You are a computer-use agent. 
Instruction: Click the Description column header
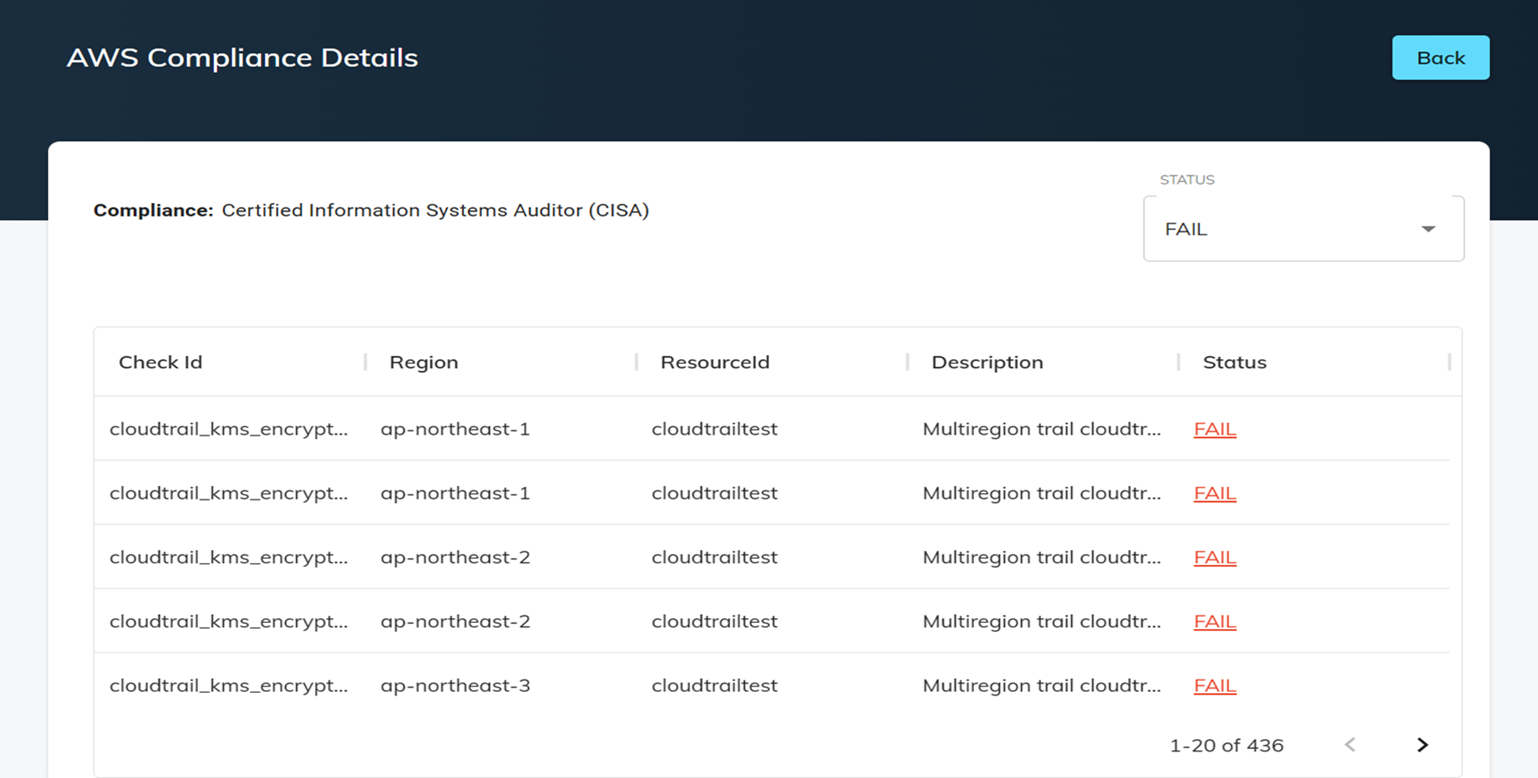coord(987,362)
